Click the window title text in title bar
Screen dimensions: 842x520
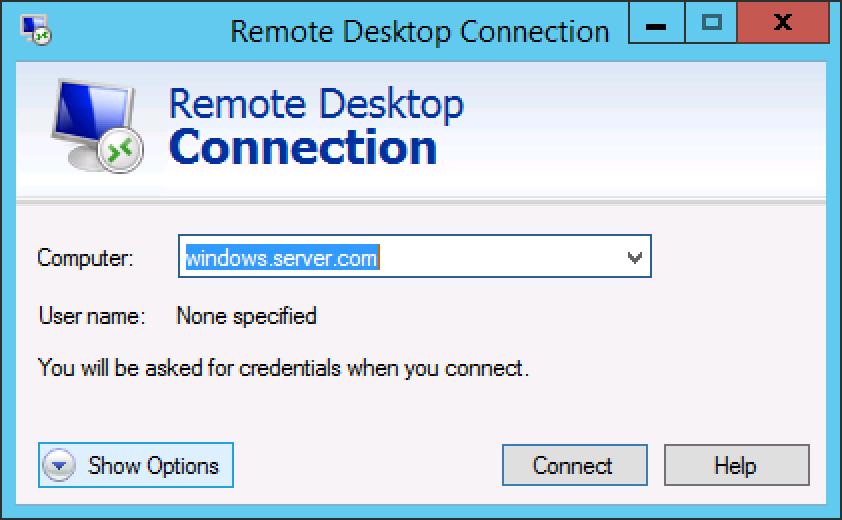pos(419,31)
